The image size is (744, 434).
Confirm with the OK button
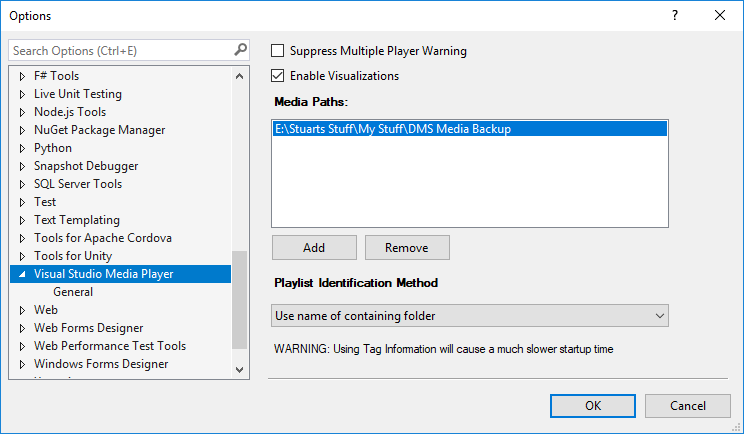coord(593,406)
